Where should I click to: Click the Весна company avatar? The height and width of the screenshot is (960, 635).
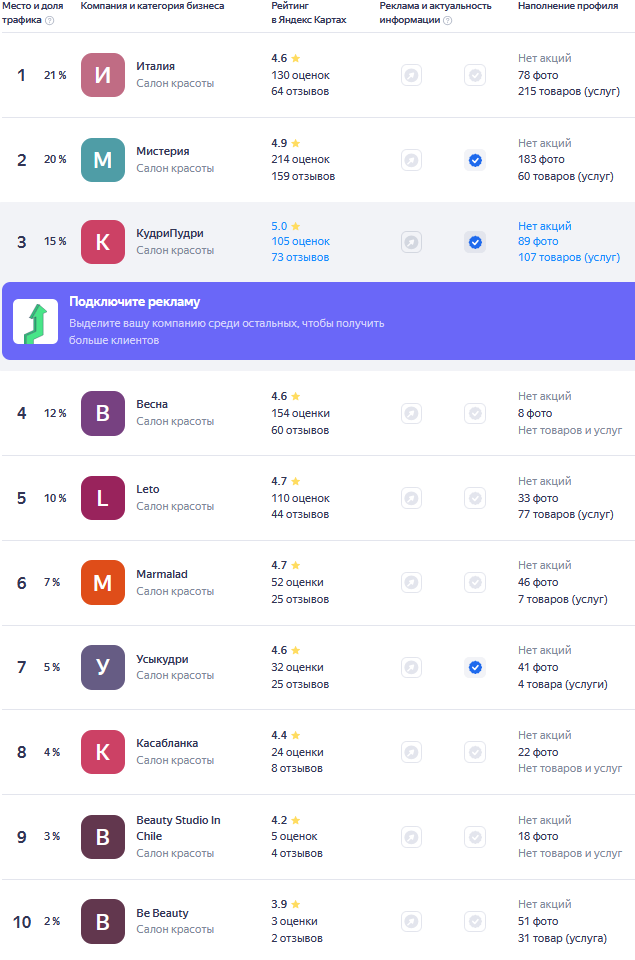click(x=103, y=413)
